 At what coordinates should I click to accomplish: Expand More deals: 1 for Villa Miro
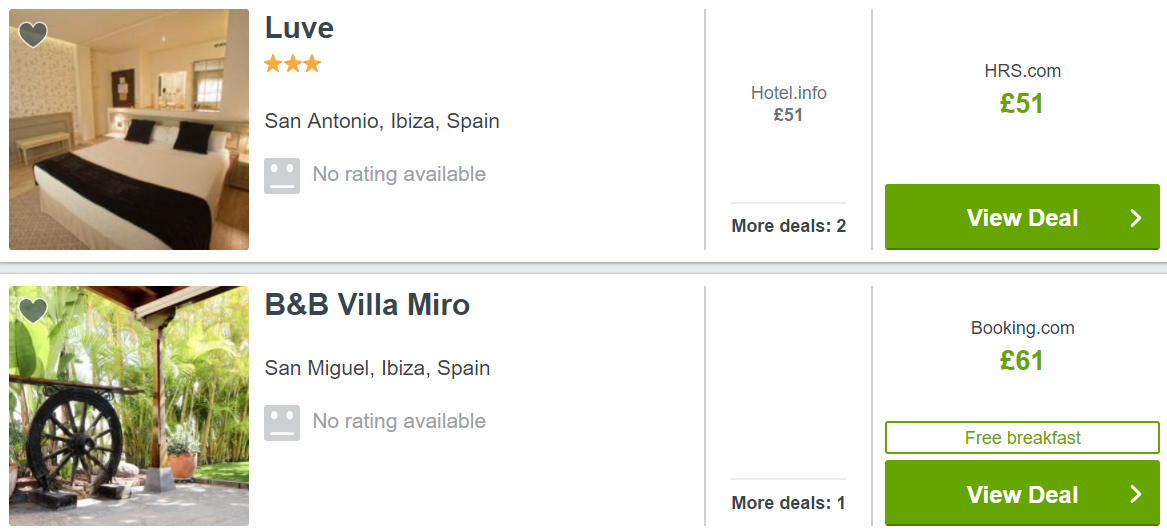pyautogui.click(x=788, y=502)
